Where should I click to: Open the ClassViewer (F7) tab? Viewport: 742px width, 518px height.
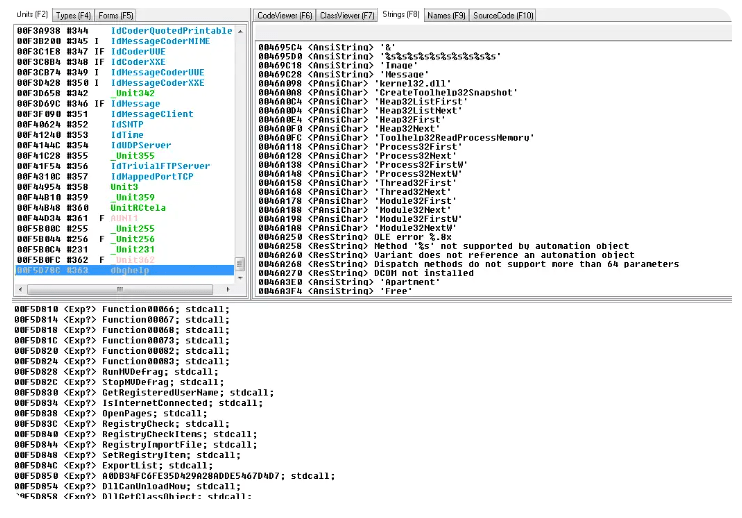click(x=347, y=16)
